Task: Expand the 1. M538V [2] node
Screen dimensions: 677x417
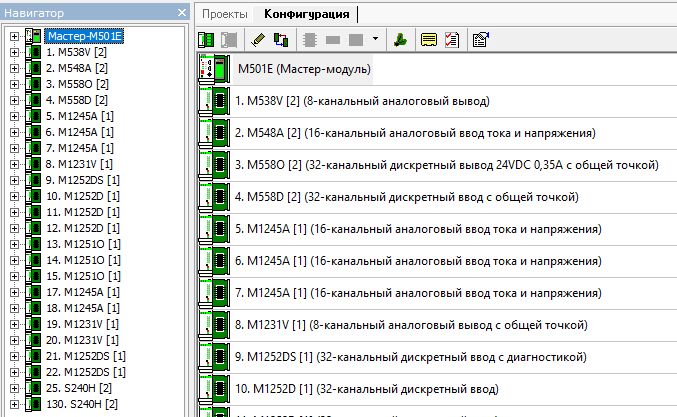Action: point(14,52)
